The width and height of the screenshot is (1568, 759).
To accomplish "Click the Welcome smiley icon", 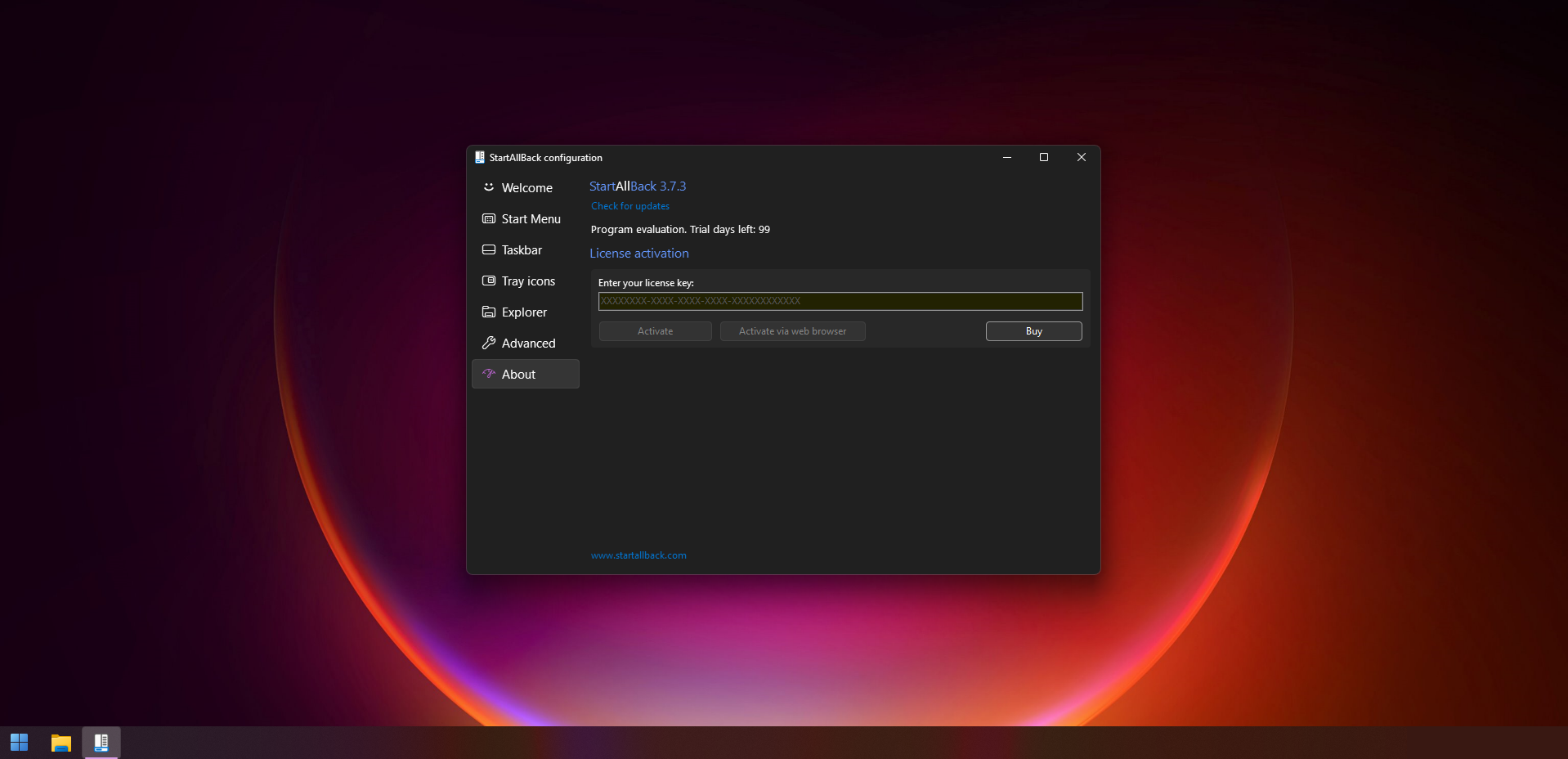I will 489,187.
